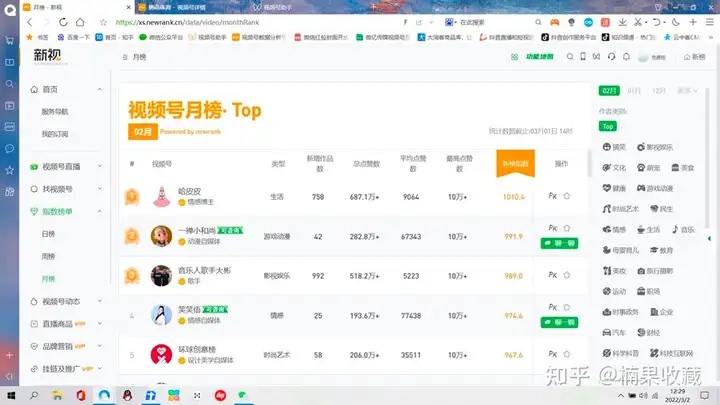Click the browser back arrow
The height and width of the screenshot is (405, 720).
pos(30,22)
